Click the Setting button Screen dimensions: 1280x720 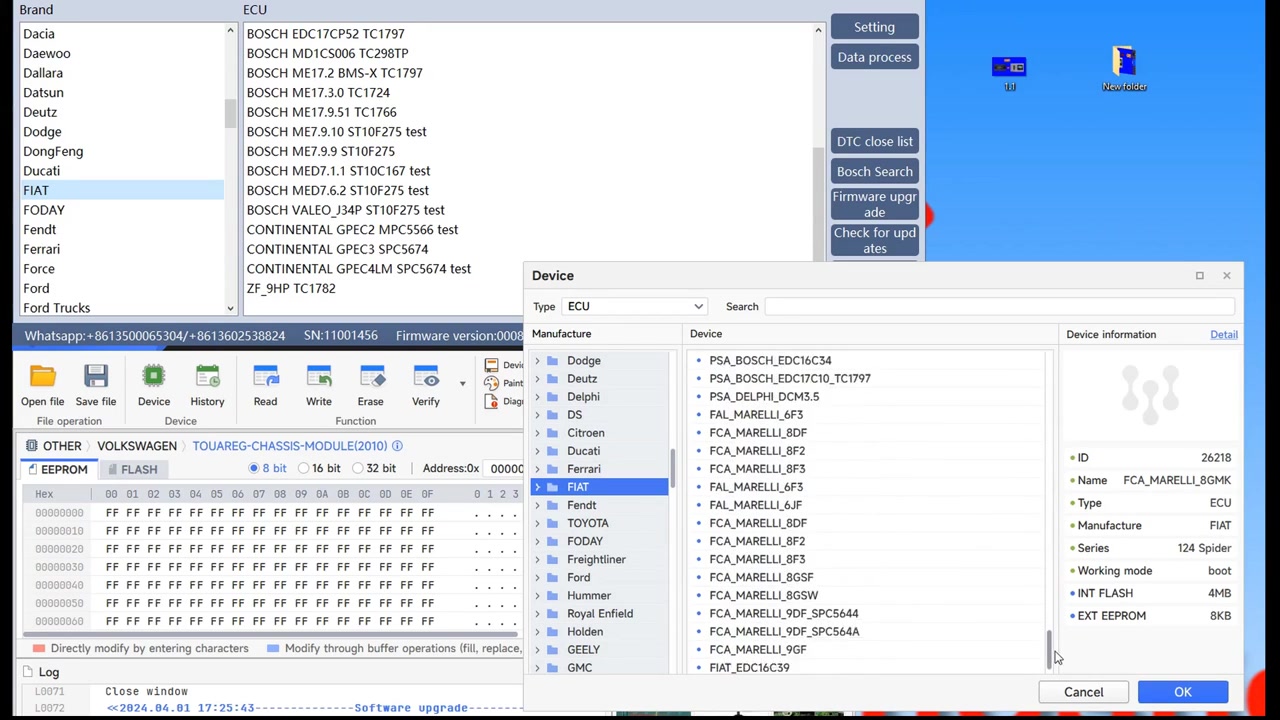pos(874,27)
